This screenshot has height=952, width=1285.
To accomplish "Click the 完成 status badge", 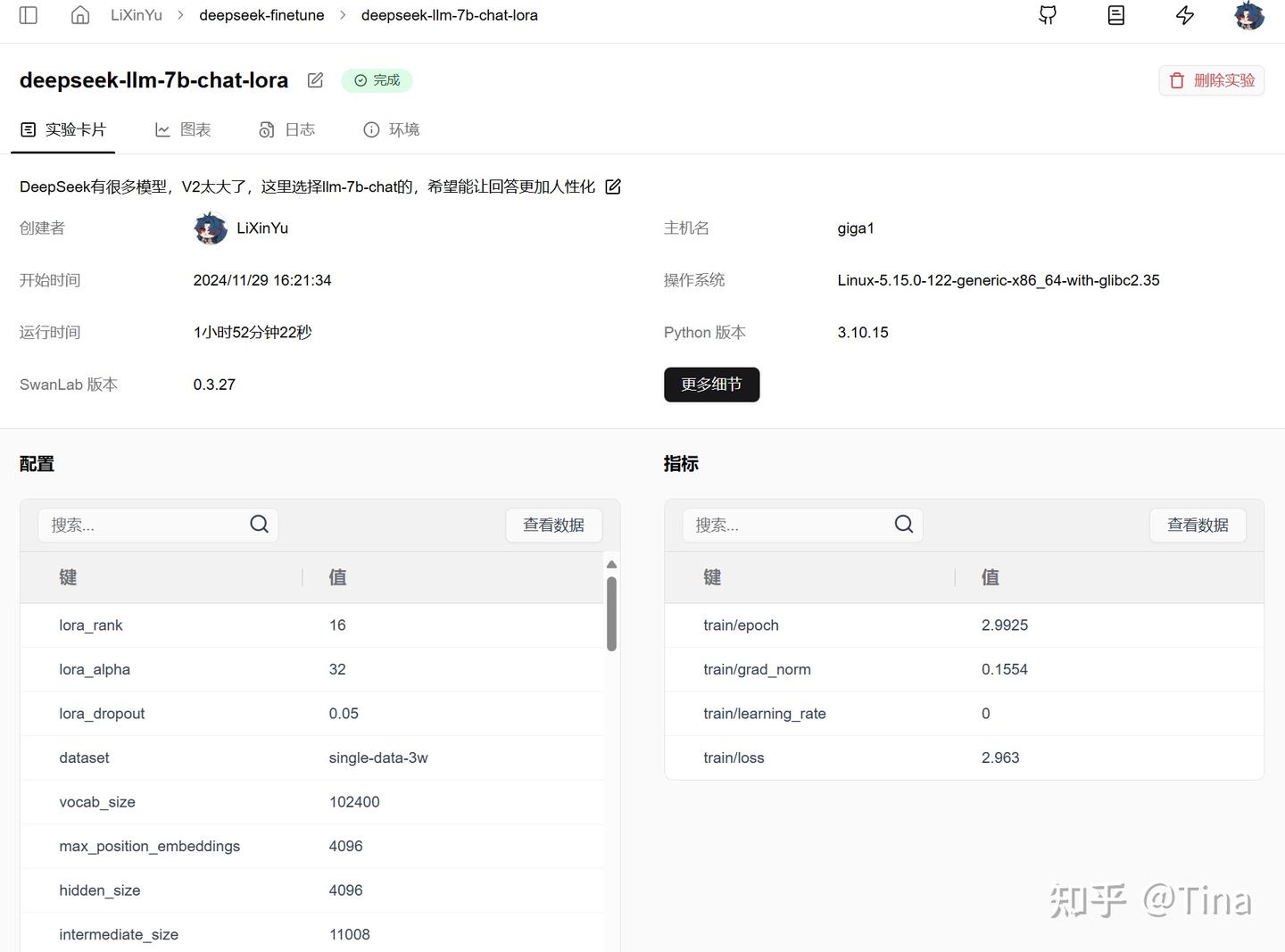I will [377, 80].
